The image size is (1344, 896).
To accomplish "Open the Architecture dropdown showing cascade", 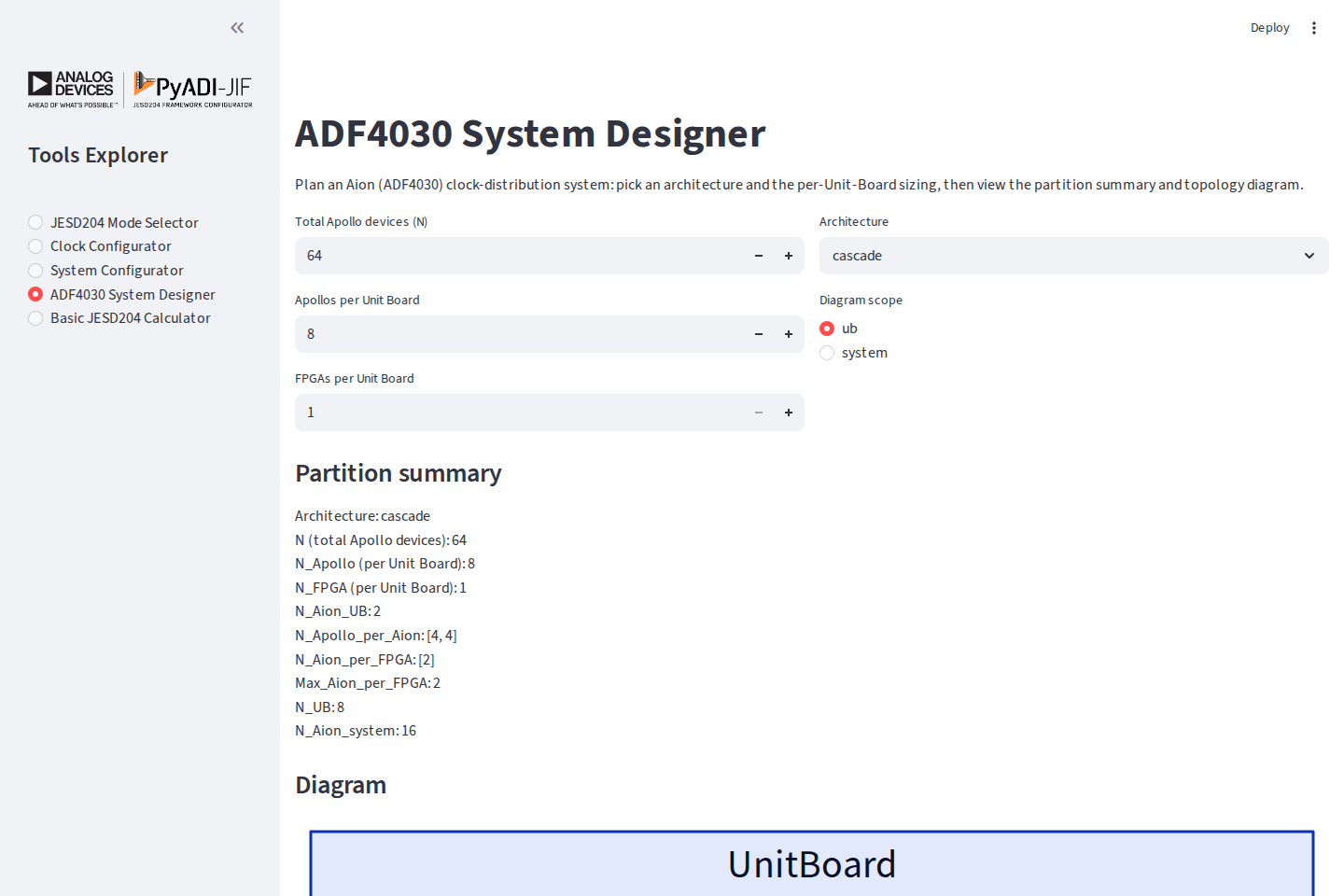I will tap(1073, 256).
